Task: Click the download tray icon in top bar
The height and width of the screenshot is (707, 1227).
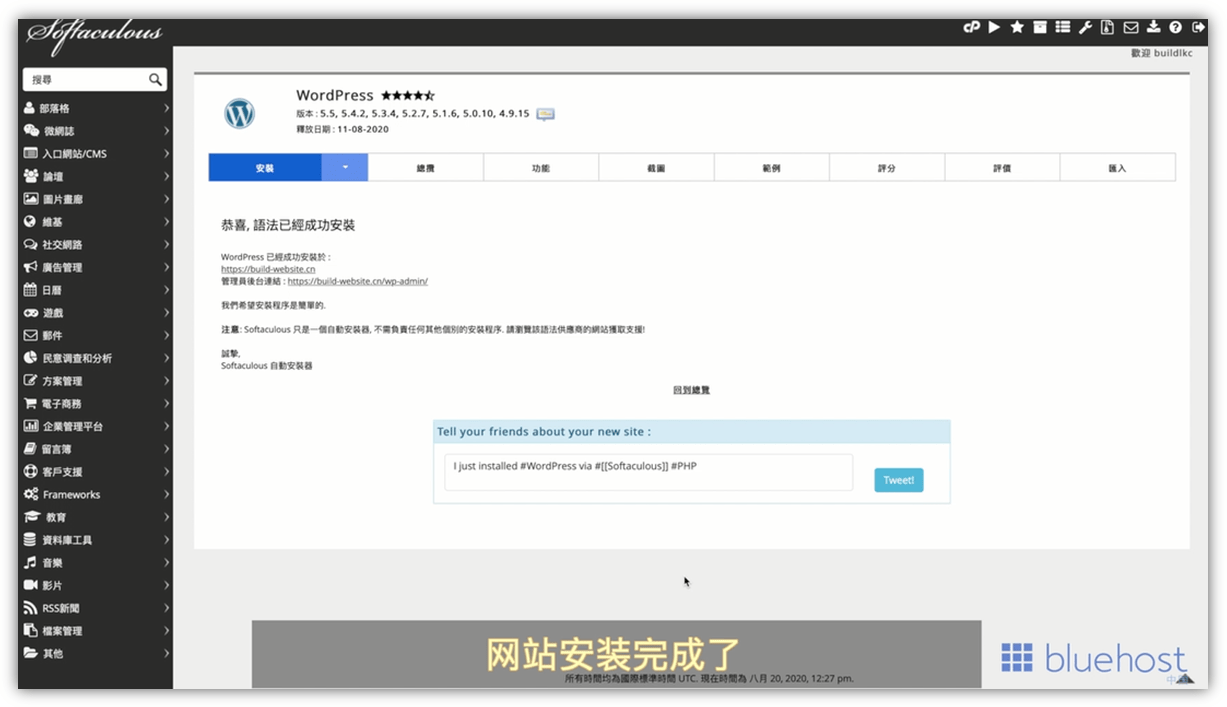Action: [1153, 28]
